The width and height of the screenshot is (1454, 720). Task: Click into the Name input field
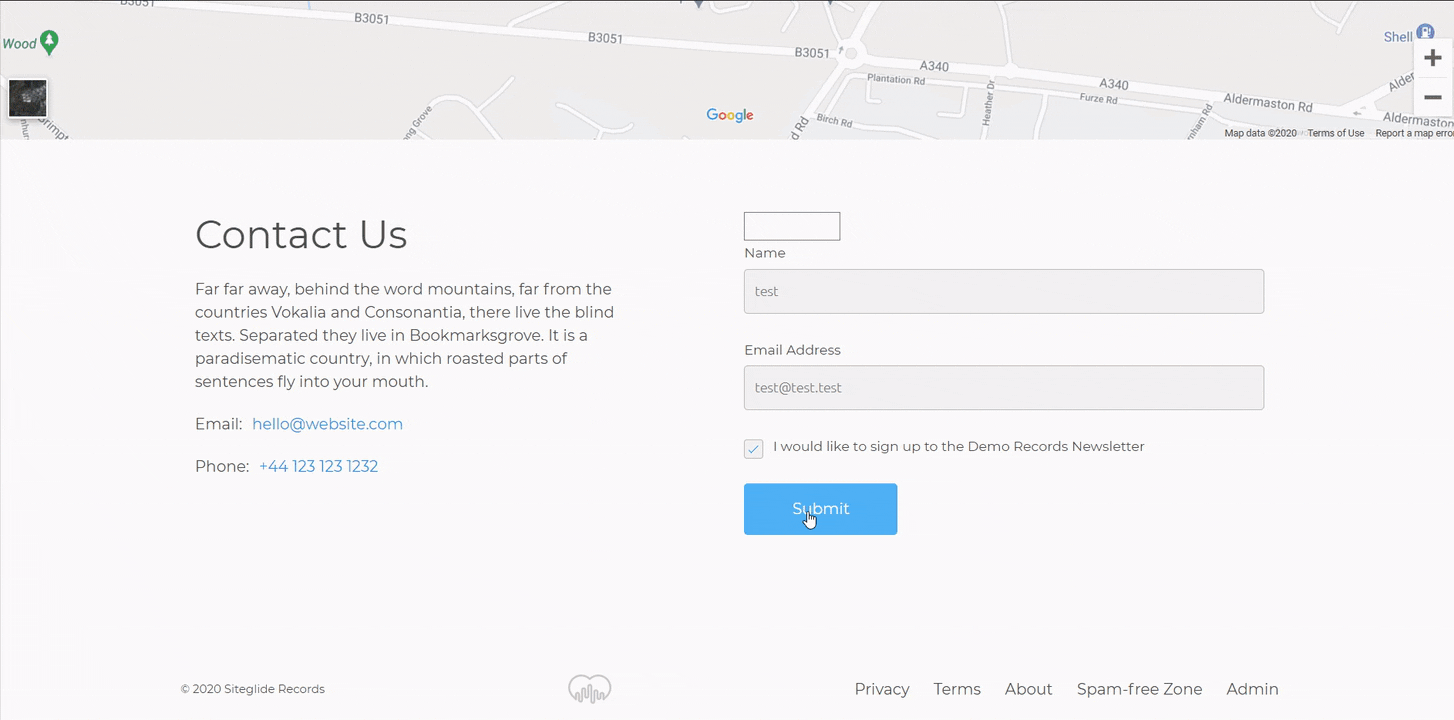(1003, 291)
